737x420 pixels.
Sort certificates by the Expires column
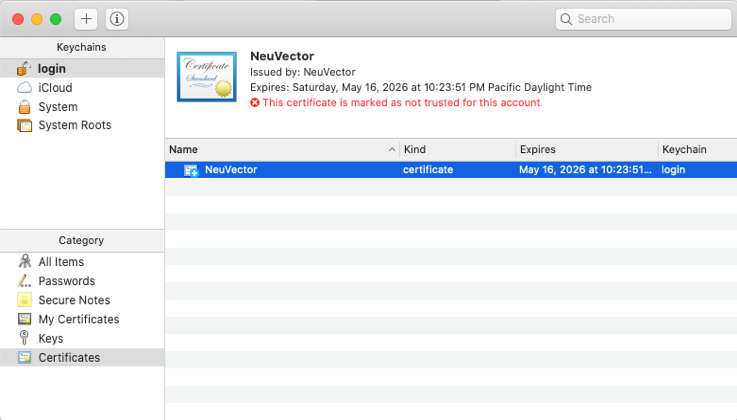tap(584, 149)
